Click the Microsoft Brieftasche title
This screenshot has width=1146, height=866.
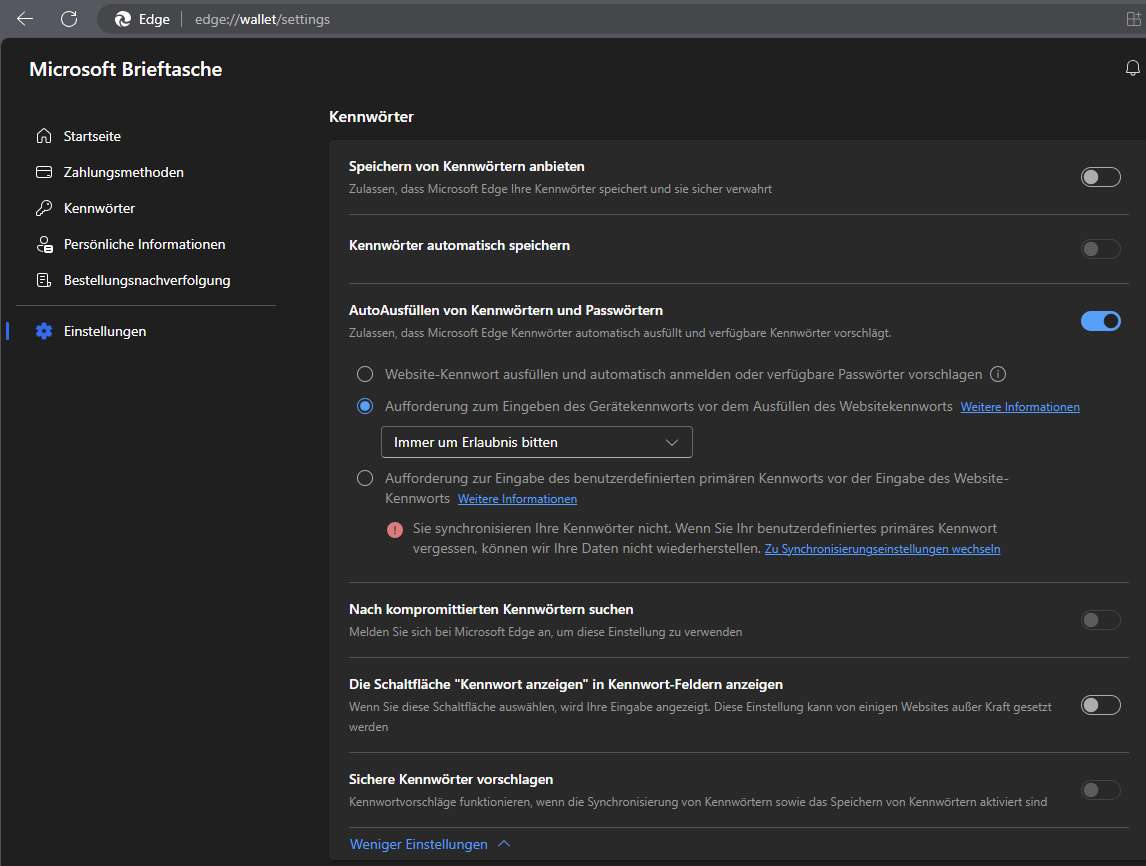click(126, 69)
